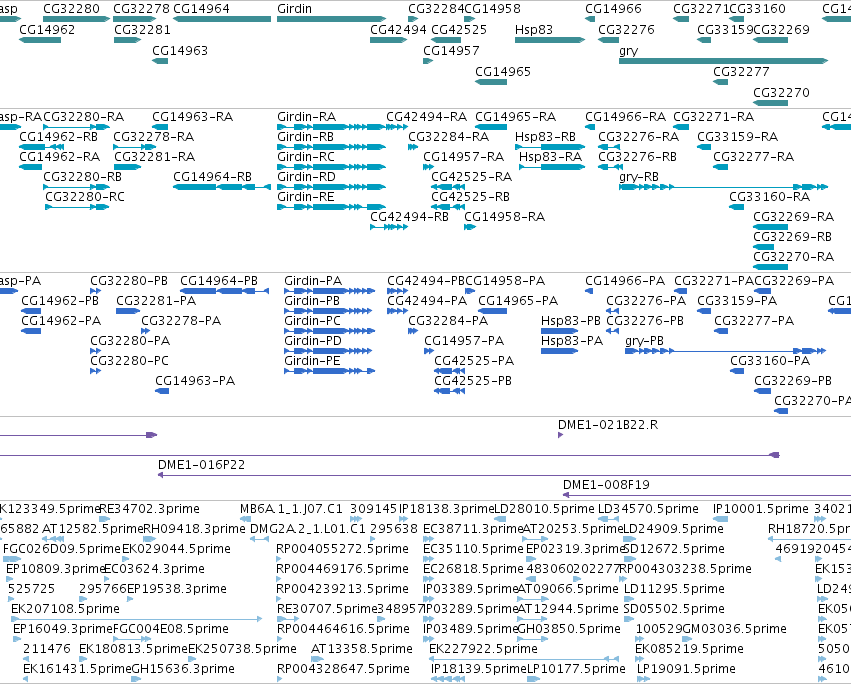Image resolution: width=851 pixels, height=684 pixels.
Task: Select the CG32269-RB transcript label
Action: pos(792,237)
